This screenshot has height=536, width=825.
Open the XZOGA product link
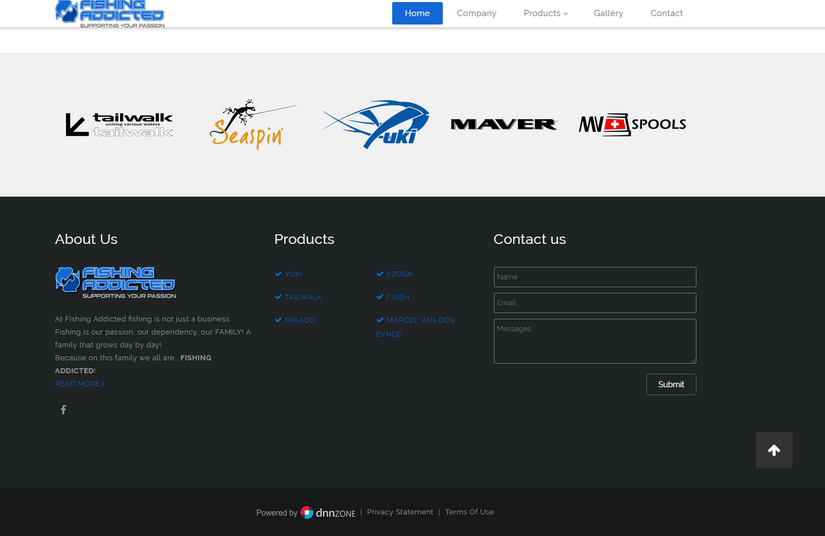point(399,274)
